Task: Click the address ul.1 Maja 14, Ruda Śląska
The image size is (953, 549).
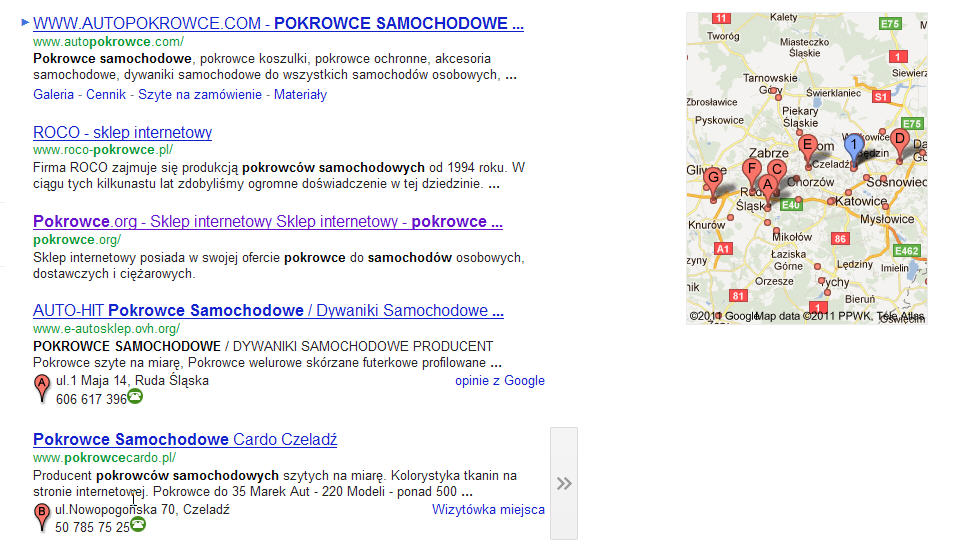Action: pos(132,381)
